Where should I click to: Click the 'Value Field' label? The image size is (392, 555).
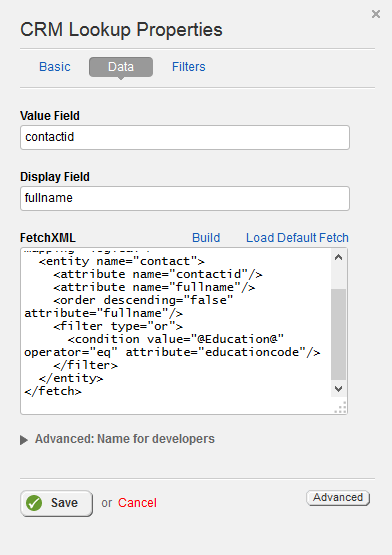[50, 116]
